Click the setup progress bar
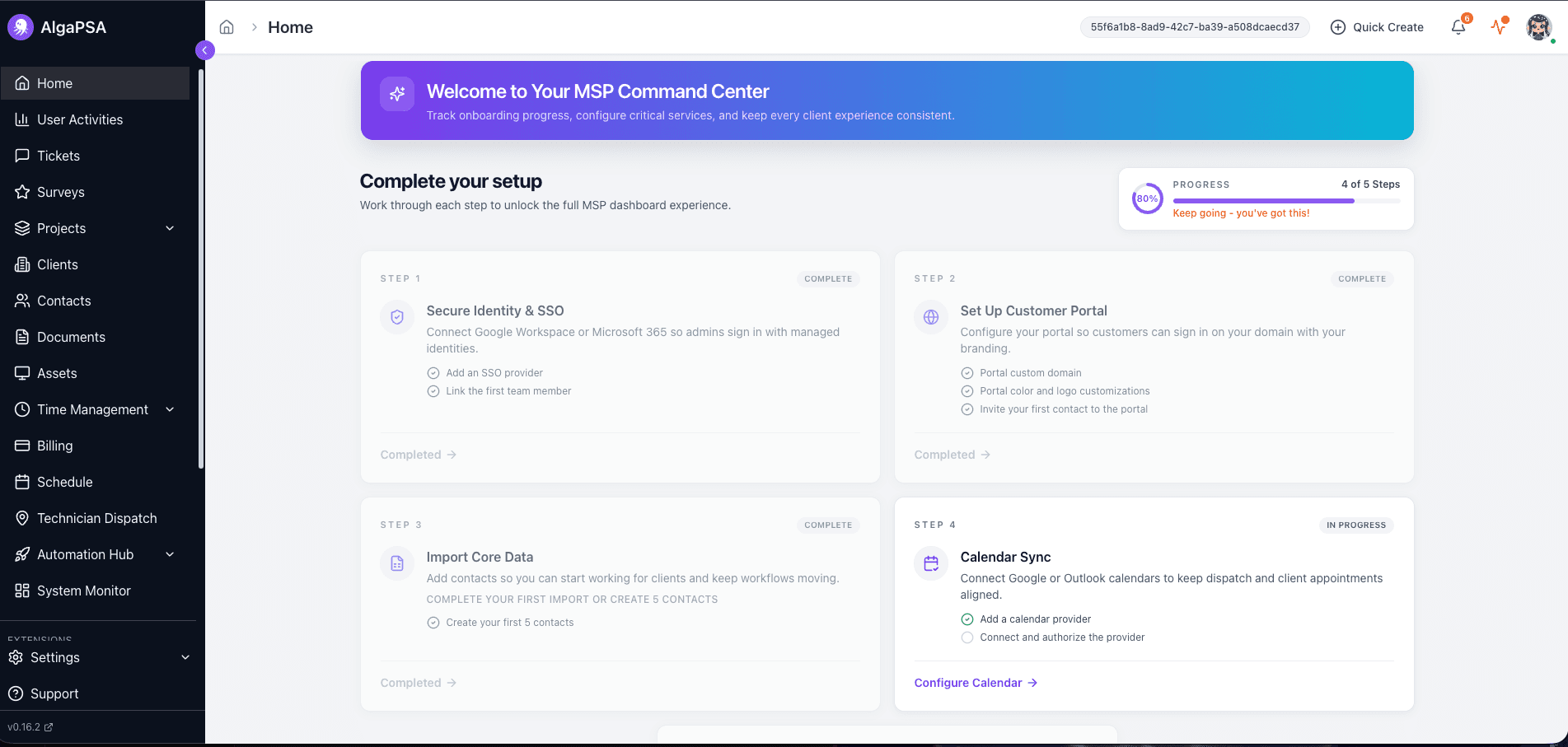Image resolution: width=1568 pixels, height=747 pixels. click(x=1285, y=201)
